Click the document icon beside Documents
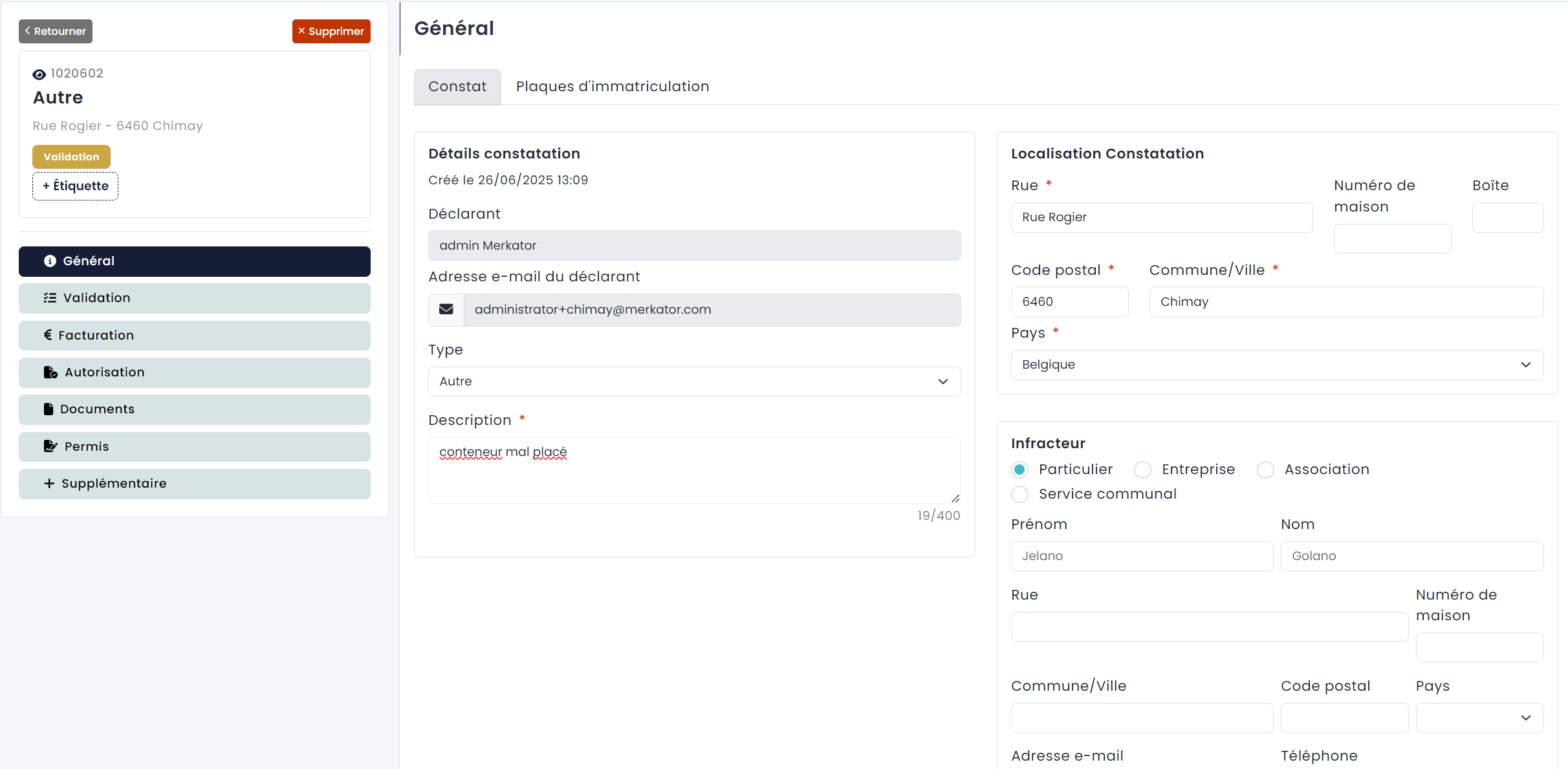The height and width of the screenshot is (769, 1568). point(49,409)
